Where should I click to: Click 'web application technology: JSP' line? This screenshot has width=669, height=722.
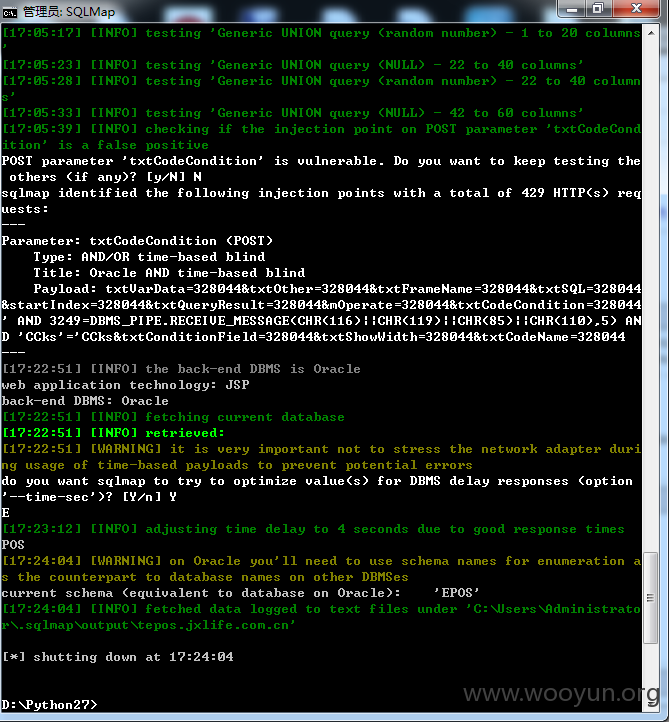[x=126, y=385]
